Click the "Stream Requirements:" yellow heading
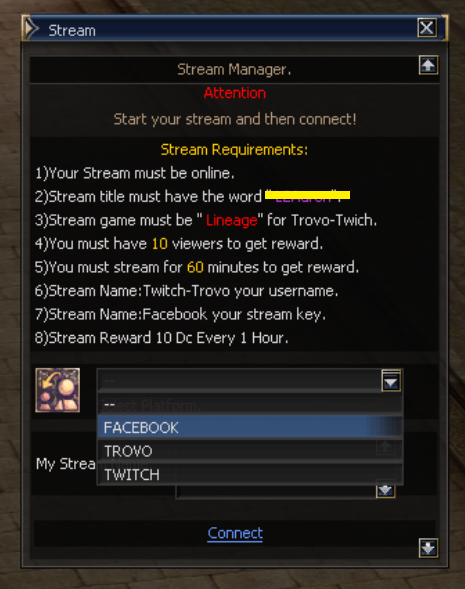Viewport: 465px width, 589px height. point(234,150)
